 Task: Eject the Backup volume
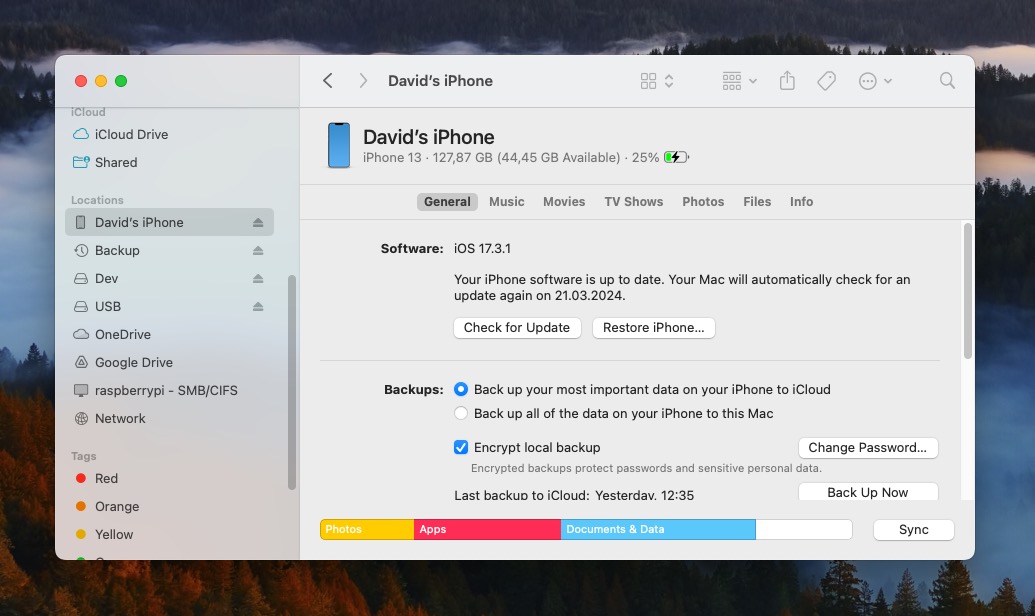tap(258, 250)
